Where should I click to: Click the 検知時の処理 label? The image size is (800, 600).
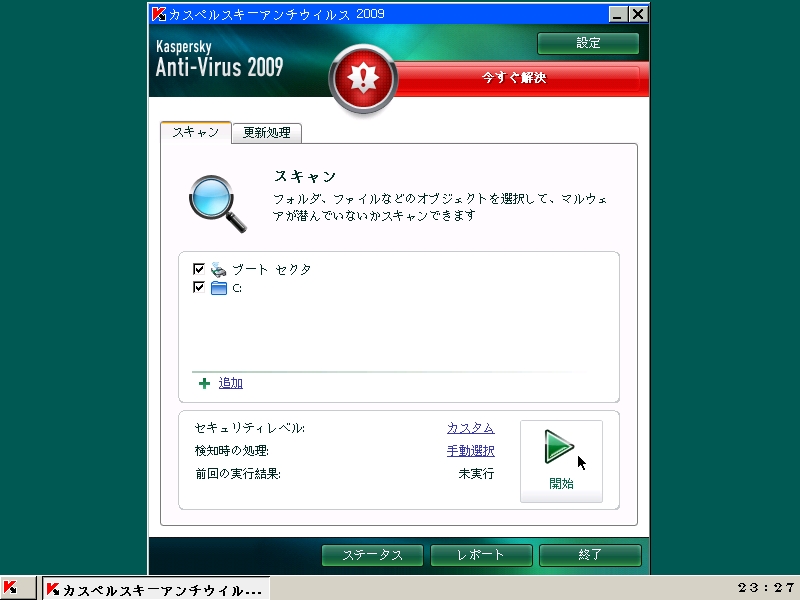pyautogui.click(x=232, y=451)
